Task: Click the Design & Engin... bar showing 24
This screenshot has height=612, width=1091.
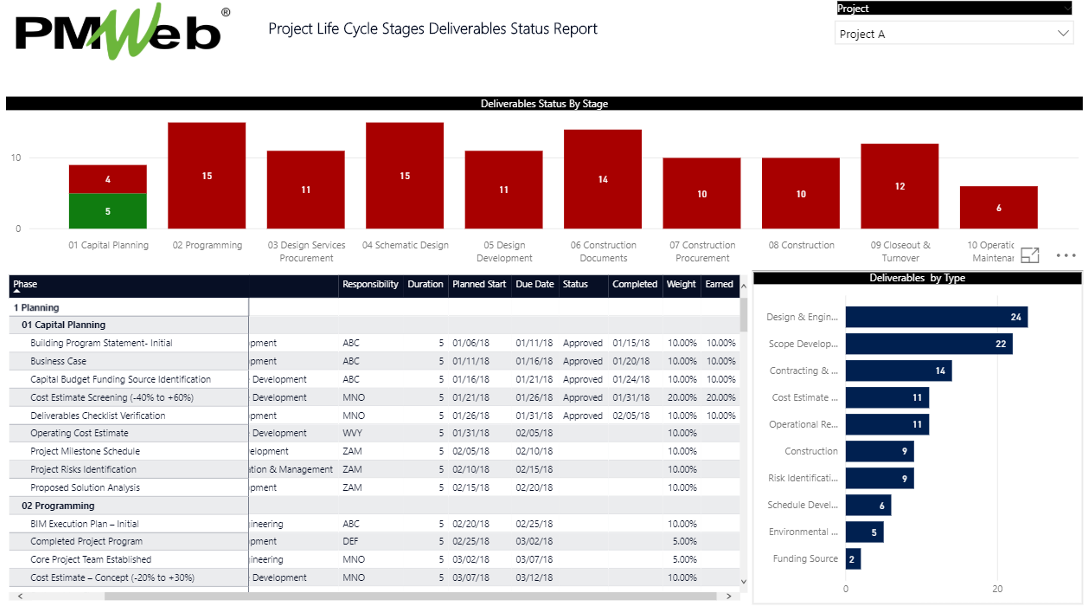Action: click(937, 316)
